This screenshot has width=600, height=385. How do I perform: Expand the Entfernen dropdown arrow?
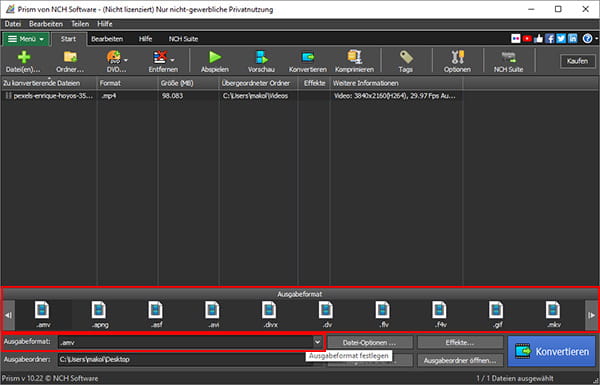173,60
